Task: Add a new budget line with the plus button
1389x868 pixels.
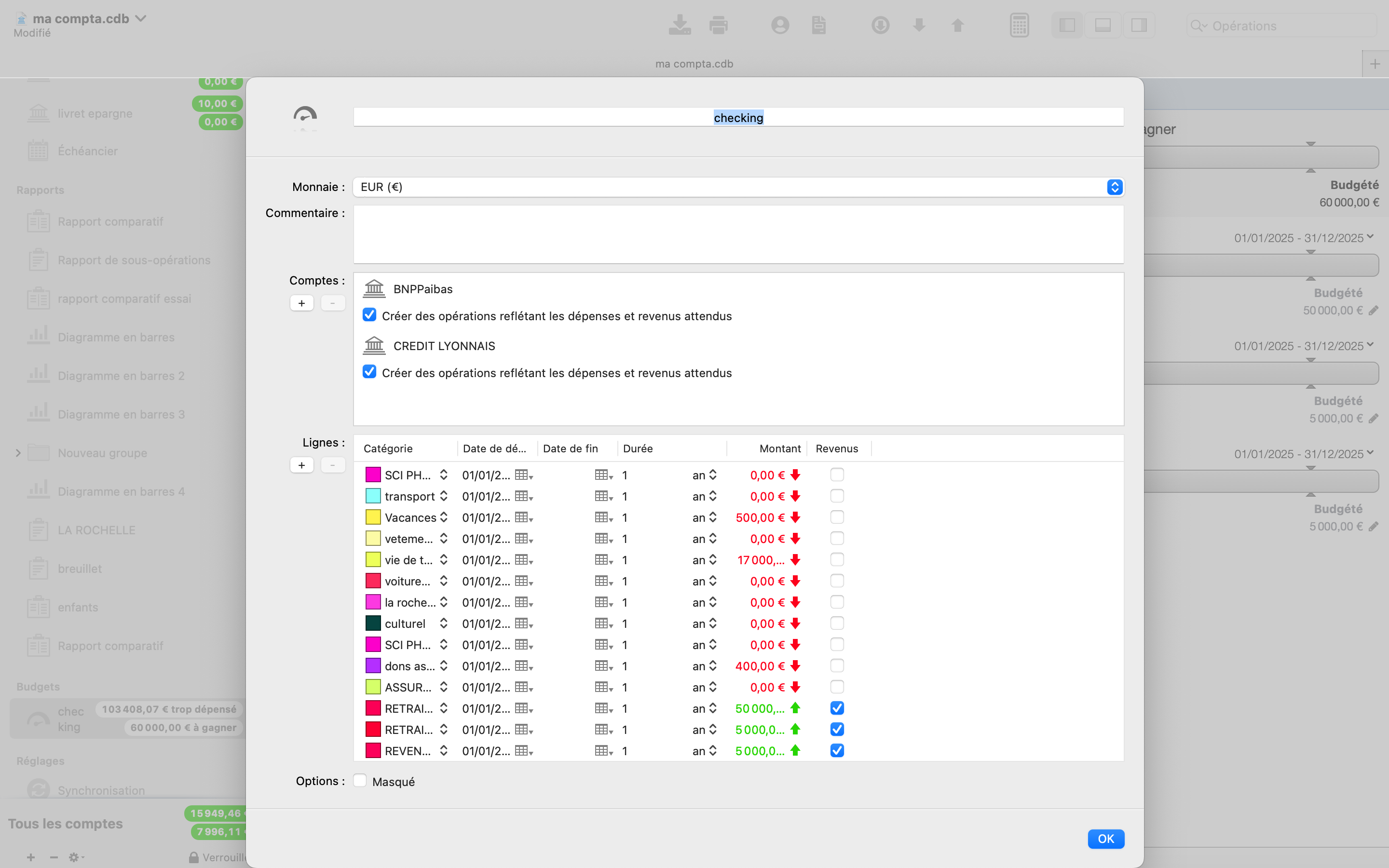Action: pos(301,465)
